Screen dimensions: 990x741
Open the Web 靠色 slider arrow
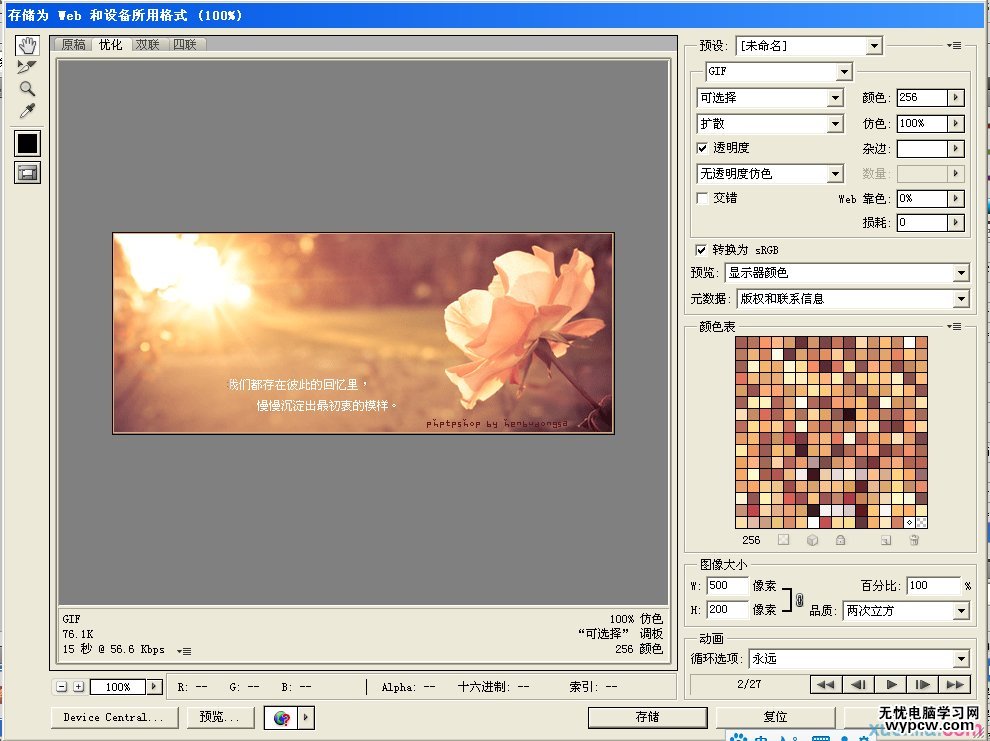[x=956, y=199]
